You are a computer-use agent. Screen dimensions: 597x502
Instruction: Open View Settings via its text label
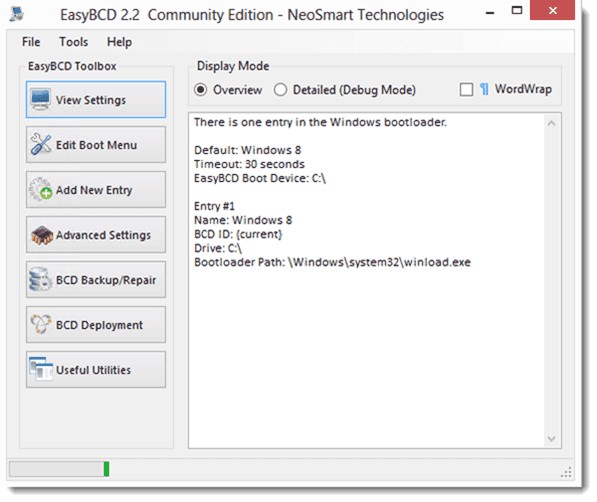click(91, 100)
